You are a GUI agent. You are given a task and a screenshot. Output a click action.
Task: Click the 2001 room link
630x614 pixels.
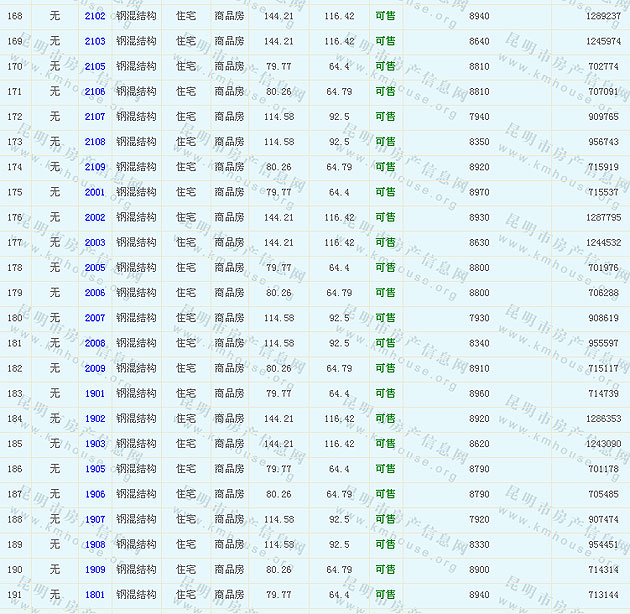[95, 192]
